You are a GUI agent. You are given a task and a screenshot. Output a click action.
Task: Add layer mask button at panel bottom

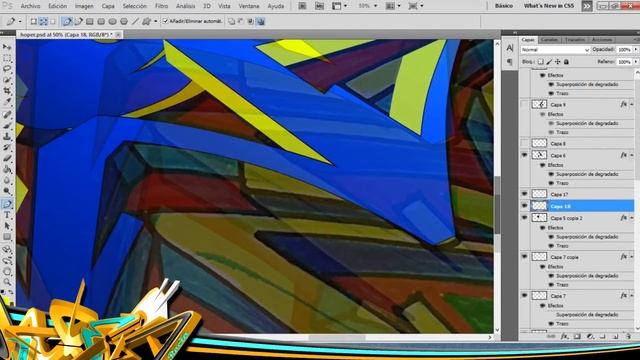point(577,336)
